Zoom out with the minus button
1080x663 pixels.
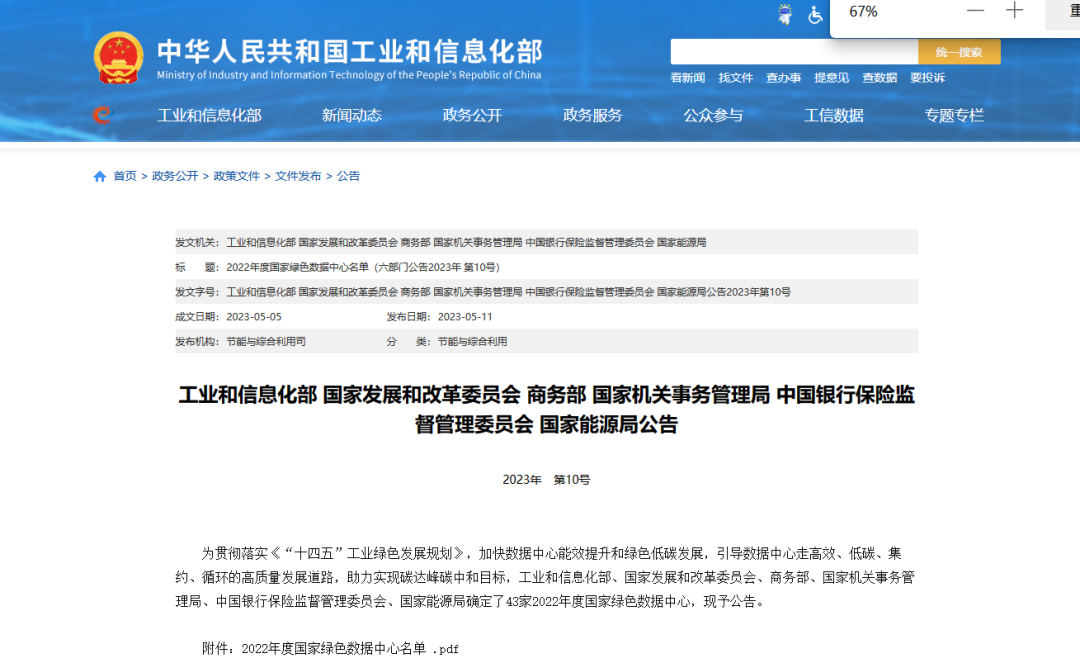[x=975, y=11]
